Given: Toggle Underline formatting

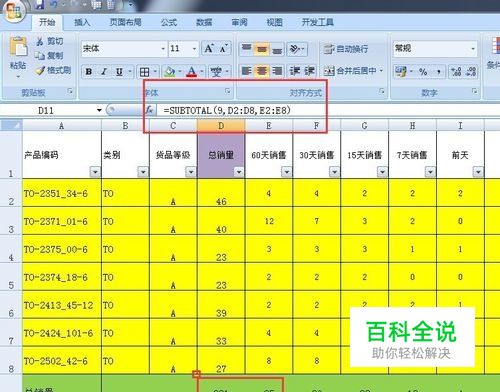Looking at the screenshot, I should click(119, 71).
